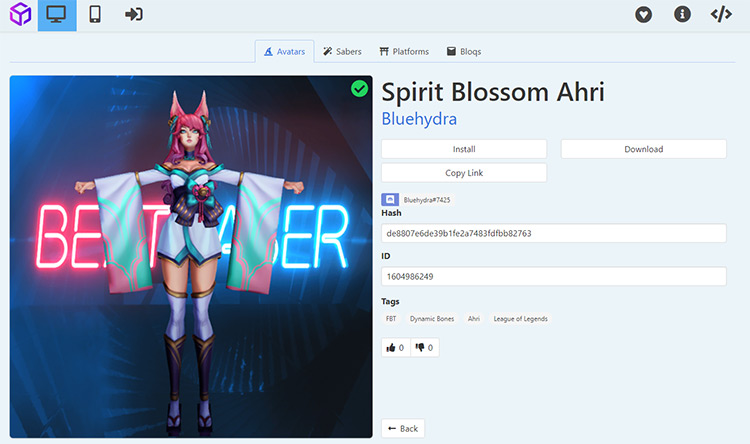Click the Copy Link button
This screenshot has width=750, height=444.
click(x=464, y=173)
